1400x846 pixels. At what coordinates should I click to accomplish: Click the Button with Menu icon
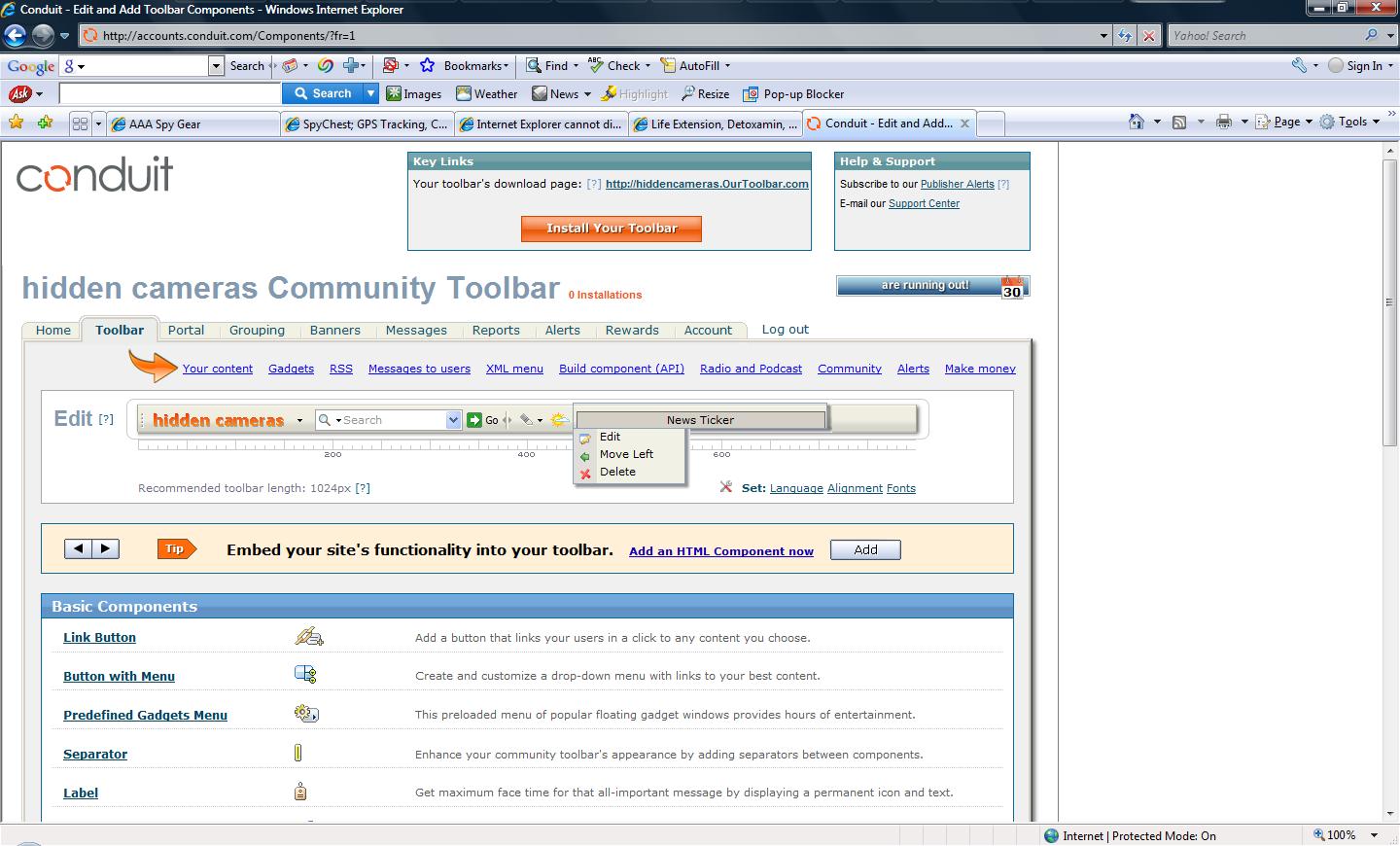pyautogui.click(x=305, y=674)
